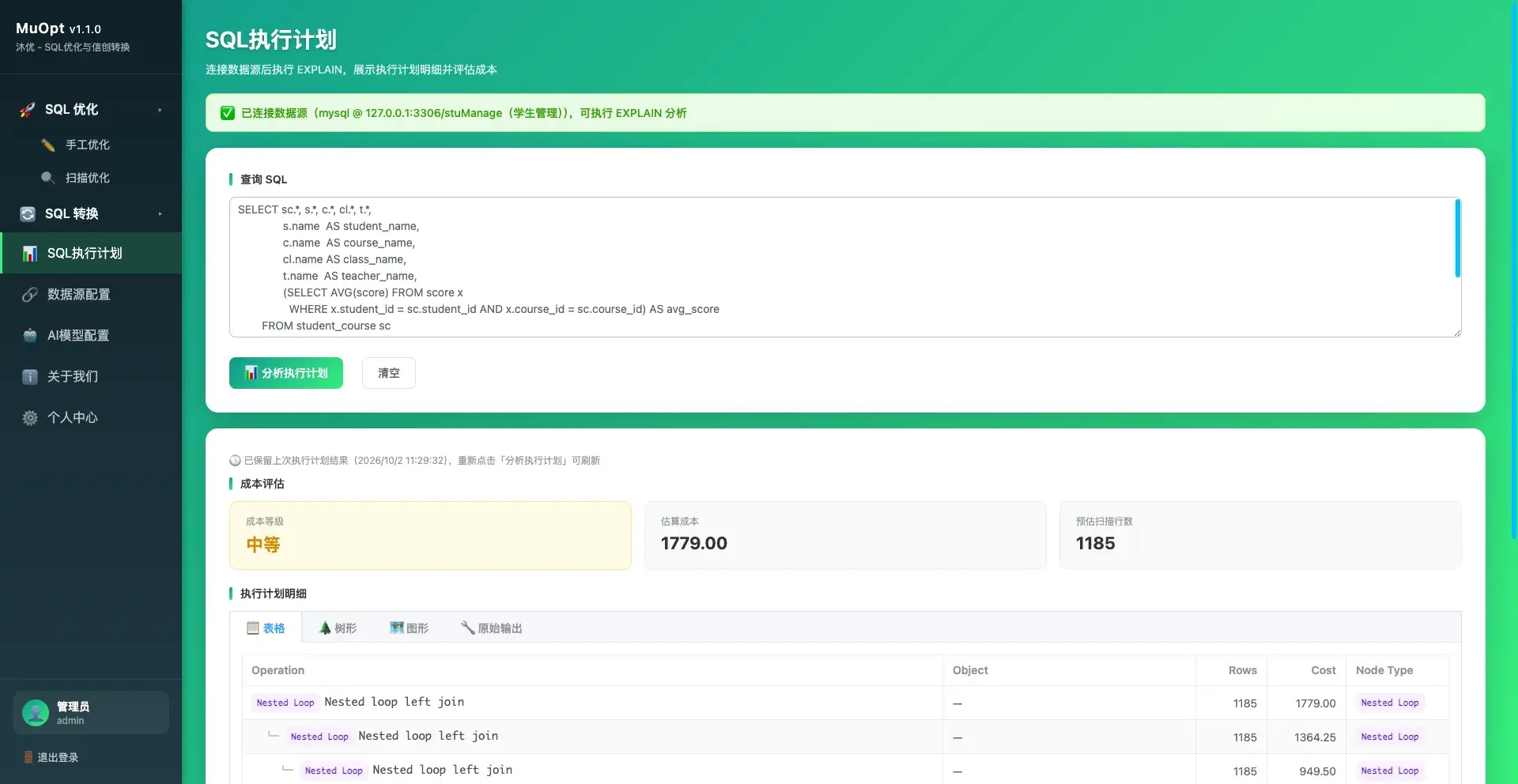Collapse the SQL 优化 menu arrow
Viewport: 1518px width, 784px height.
tap(160, 110)
